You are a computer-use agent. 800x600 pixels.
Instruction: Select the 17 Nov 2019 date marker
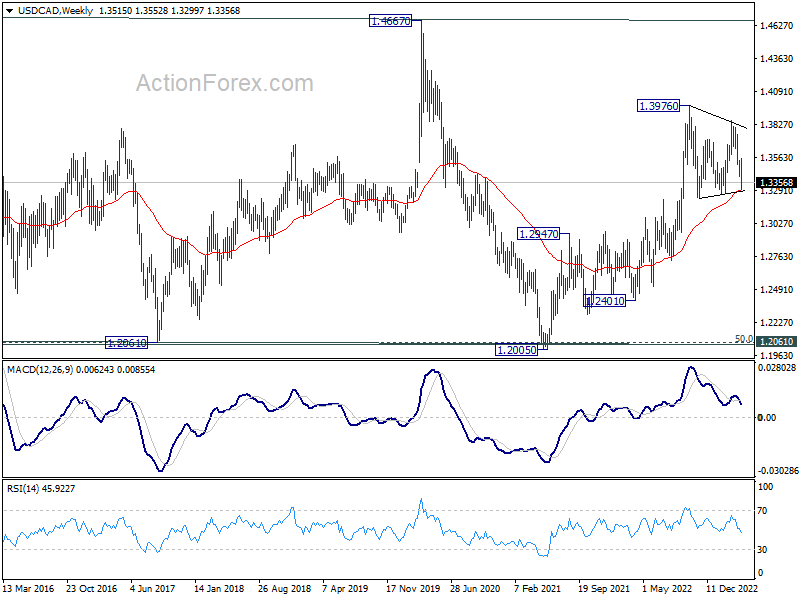(413, 588)
